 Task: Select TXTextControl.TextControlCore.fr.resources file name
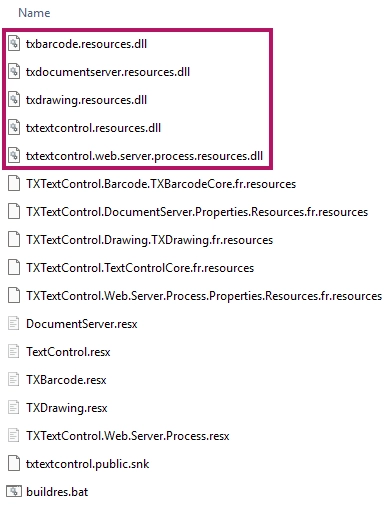coord(140,268)
